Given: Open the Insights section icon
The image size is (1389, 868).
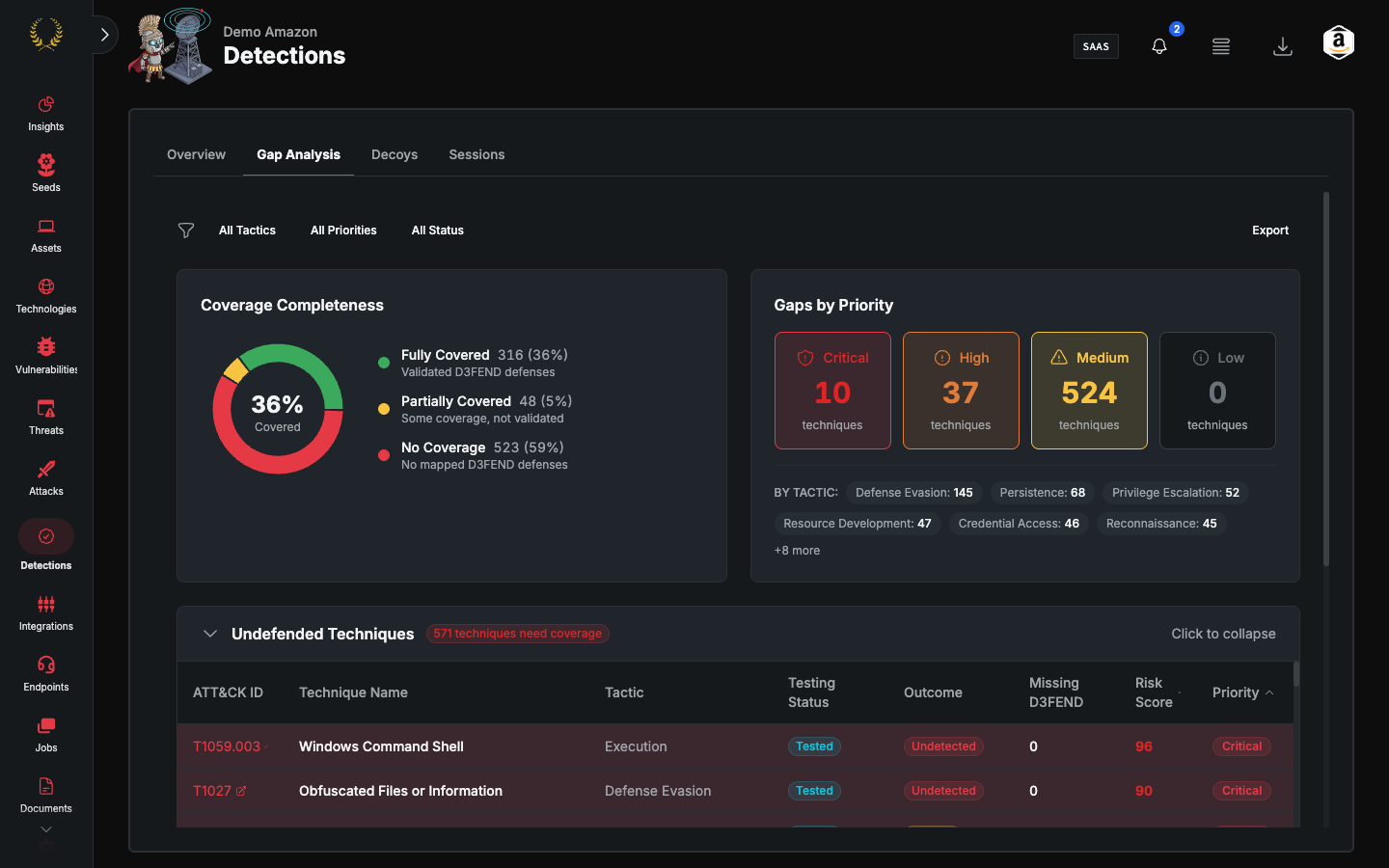Looking at the screenshot, I should coord(45,104).
